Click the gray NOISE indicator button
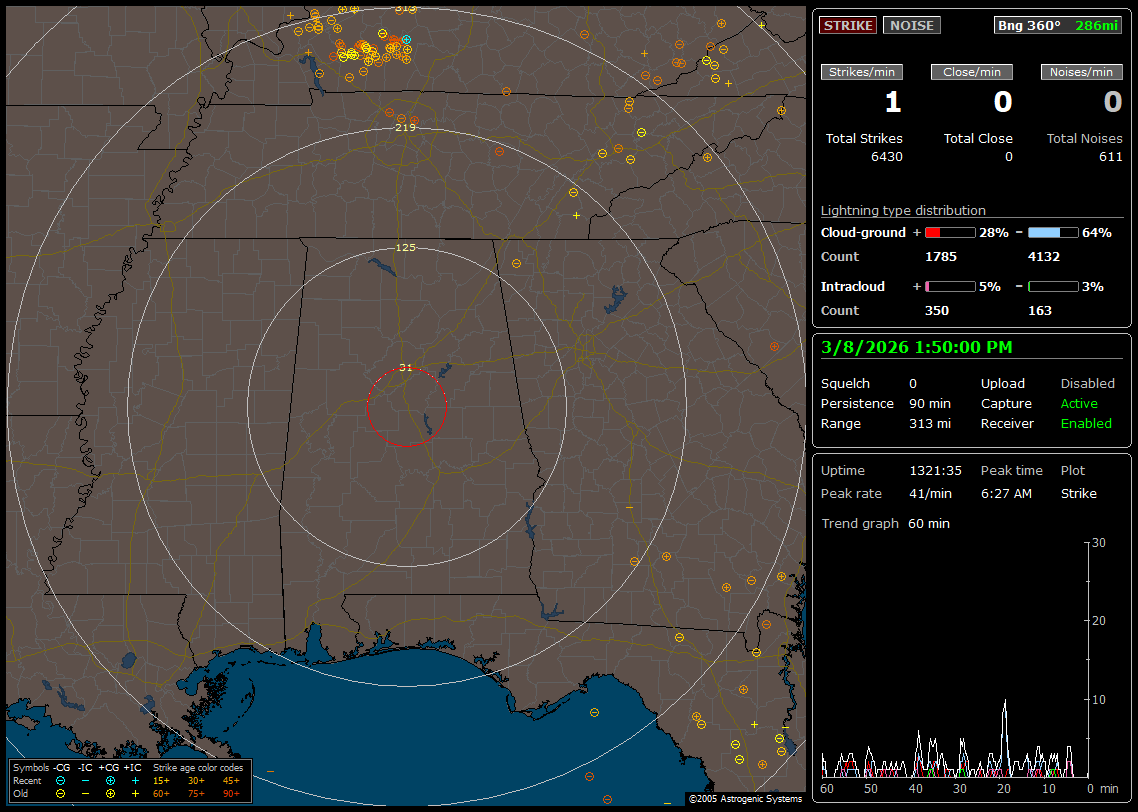 point(911,25)
